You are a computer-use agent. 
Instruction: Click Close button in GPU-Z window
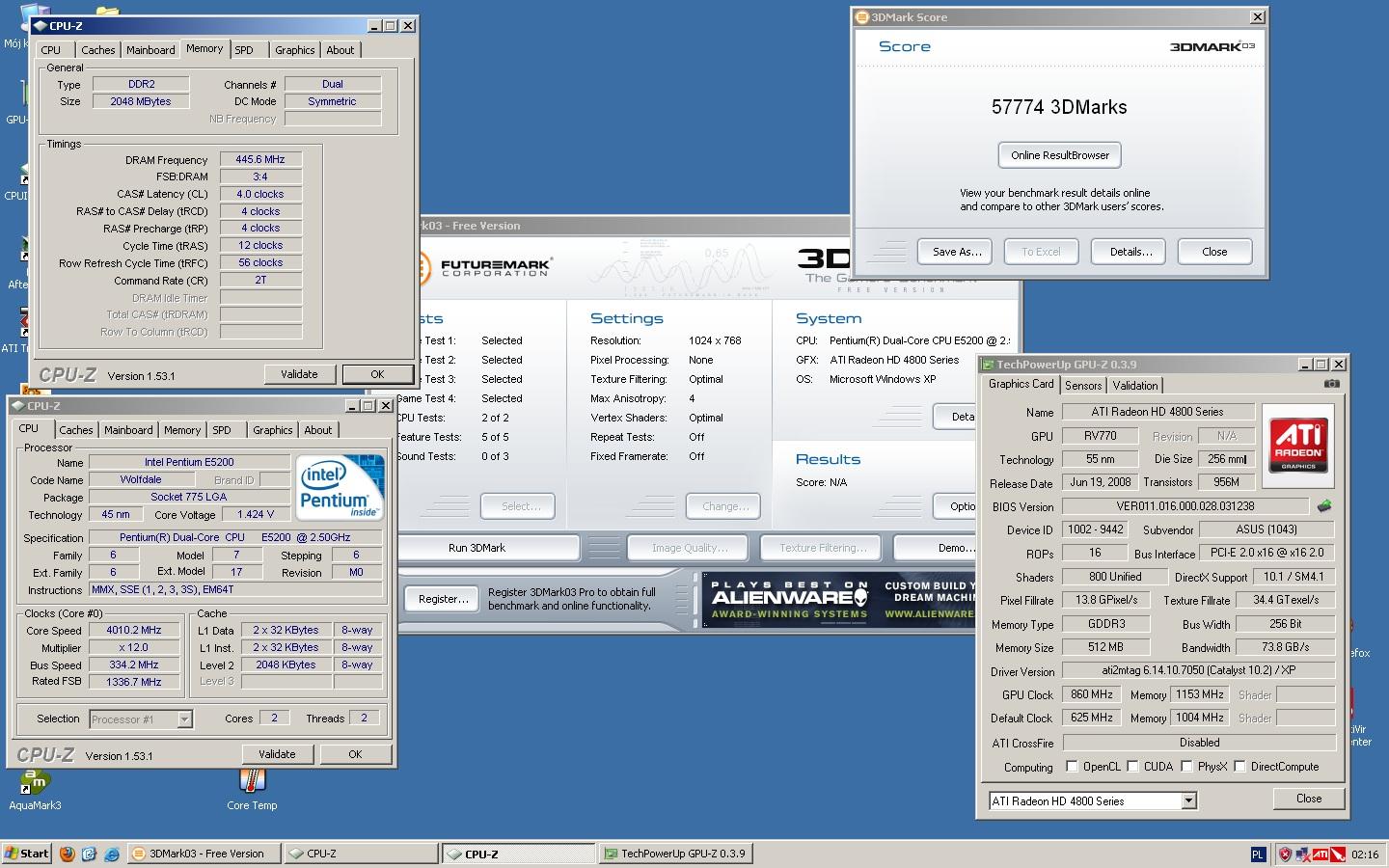pos(1309,799)
